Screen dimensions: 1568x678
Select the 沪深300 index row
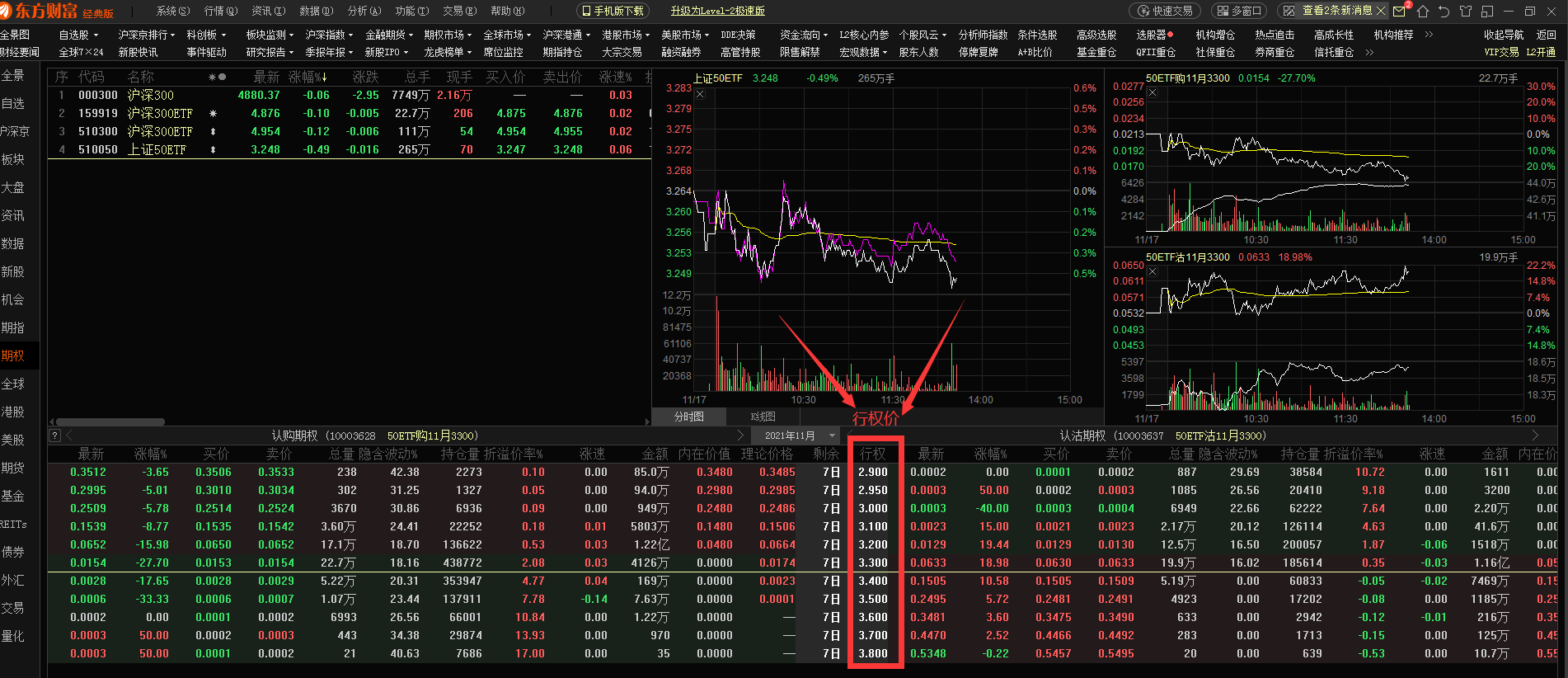pyautogui.click(x=349, y=95)
